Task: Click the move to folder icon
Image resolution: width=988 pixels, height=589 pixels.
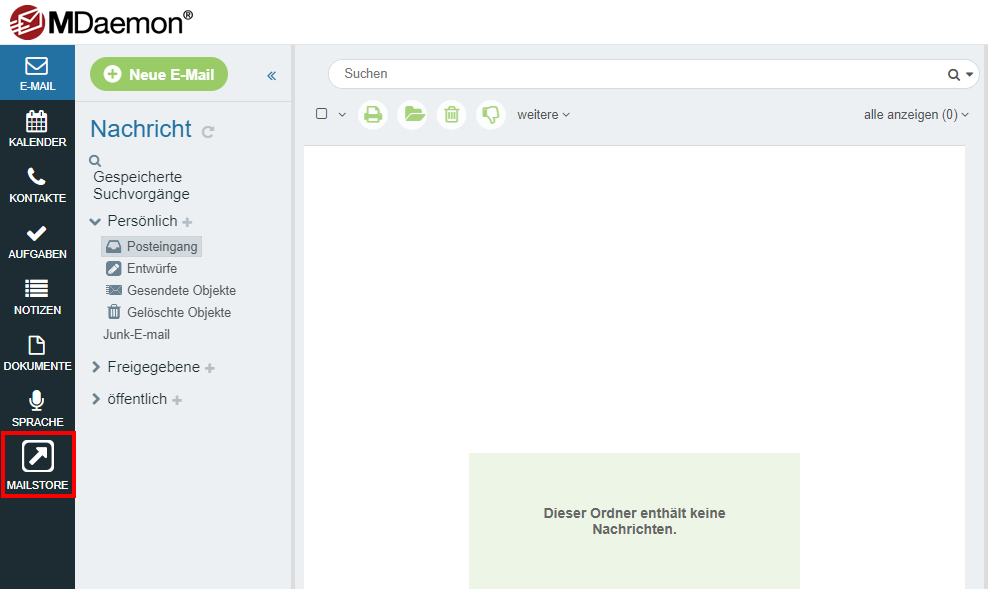Action: (412, 114)
